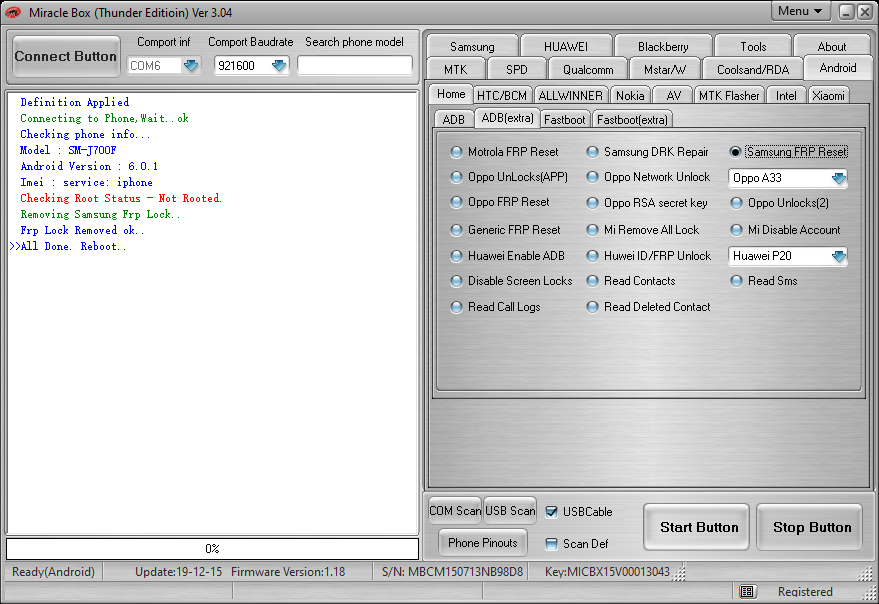The height and width of the screenshot is (604, 879).
Task: Click the COM Scan button
Action: click(455, 510)
